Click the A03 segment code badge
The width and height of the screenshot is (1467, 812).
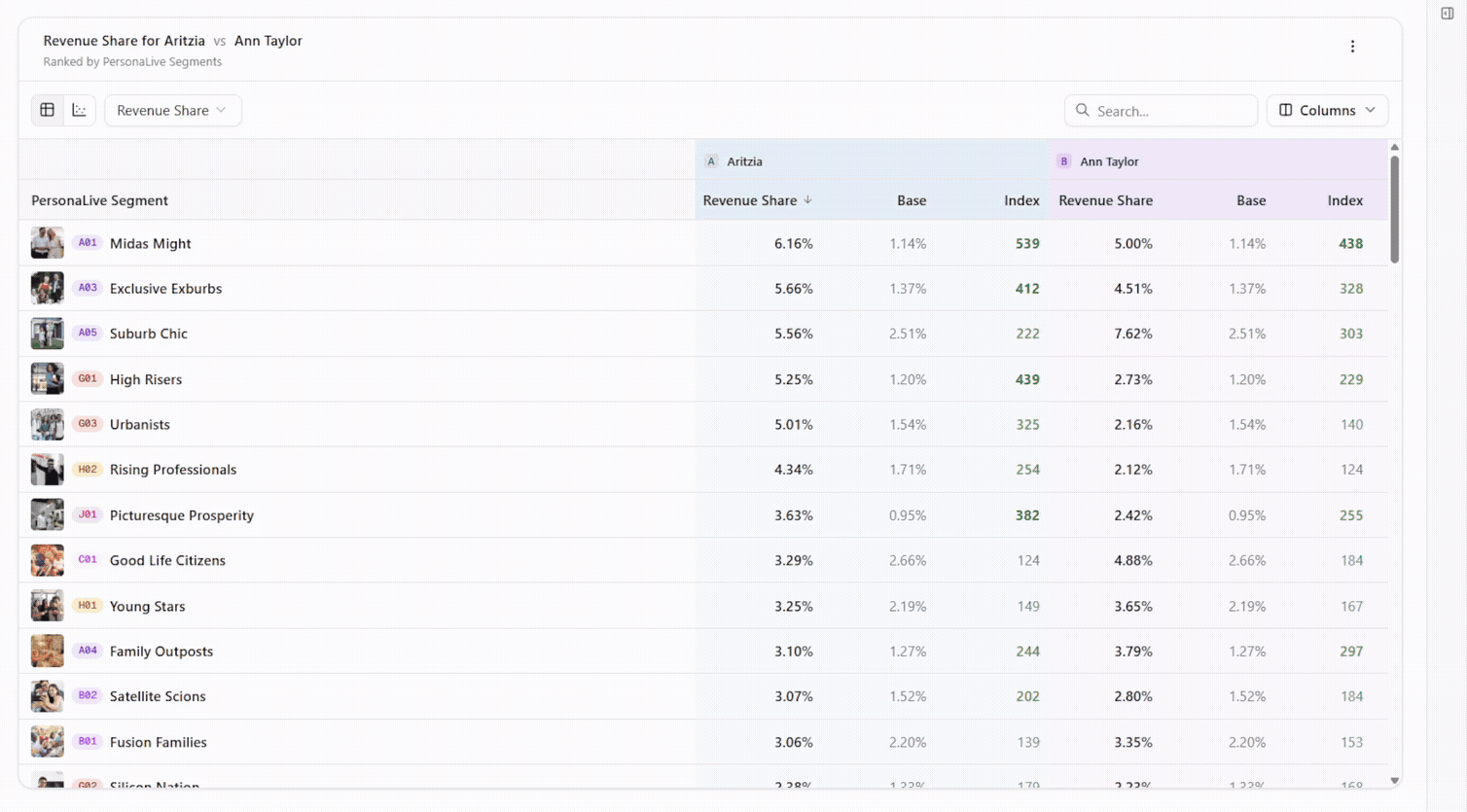point(88,288)
